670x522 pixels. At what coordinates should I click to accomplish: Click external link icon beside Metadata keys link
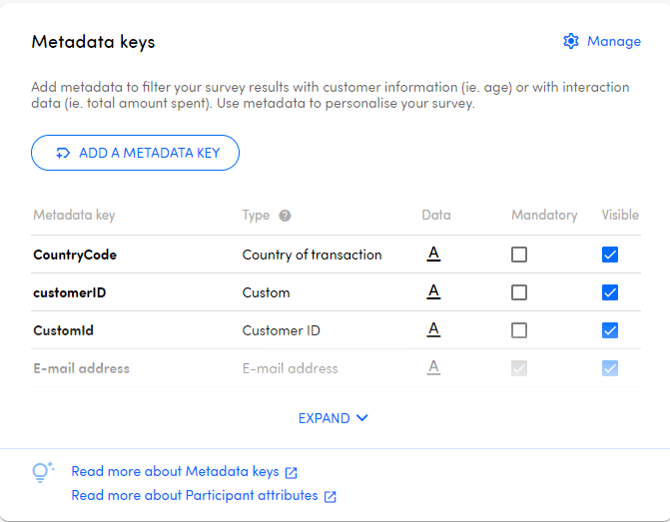click(291, 473)
